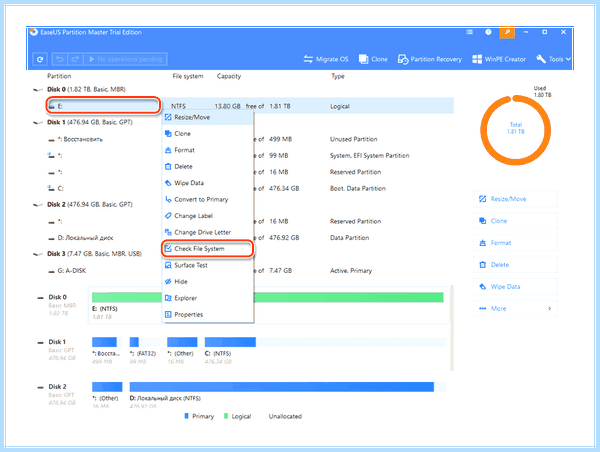Click 'No operations pending' execute button
The height and width of the screenshot is (452, 600).
[x=126, y=59]
